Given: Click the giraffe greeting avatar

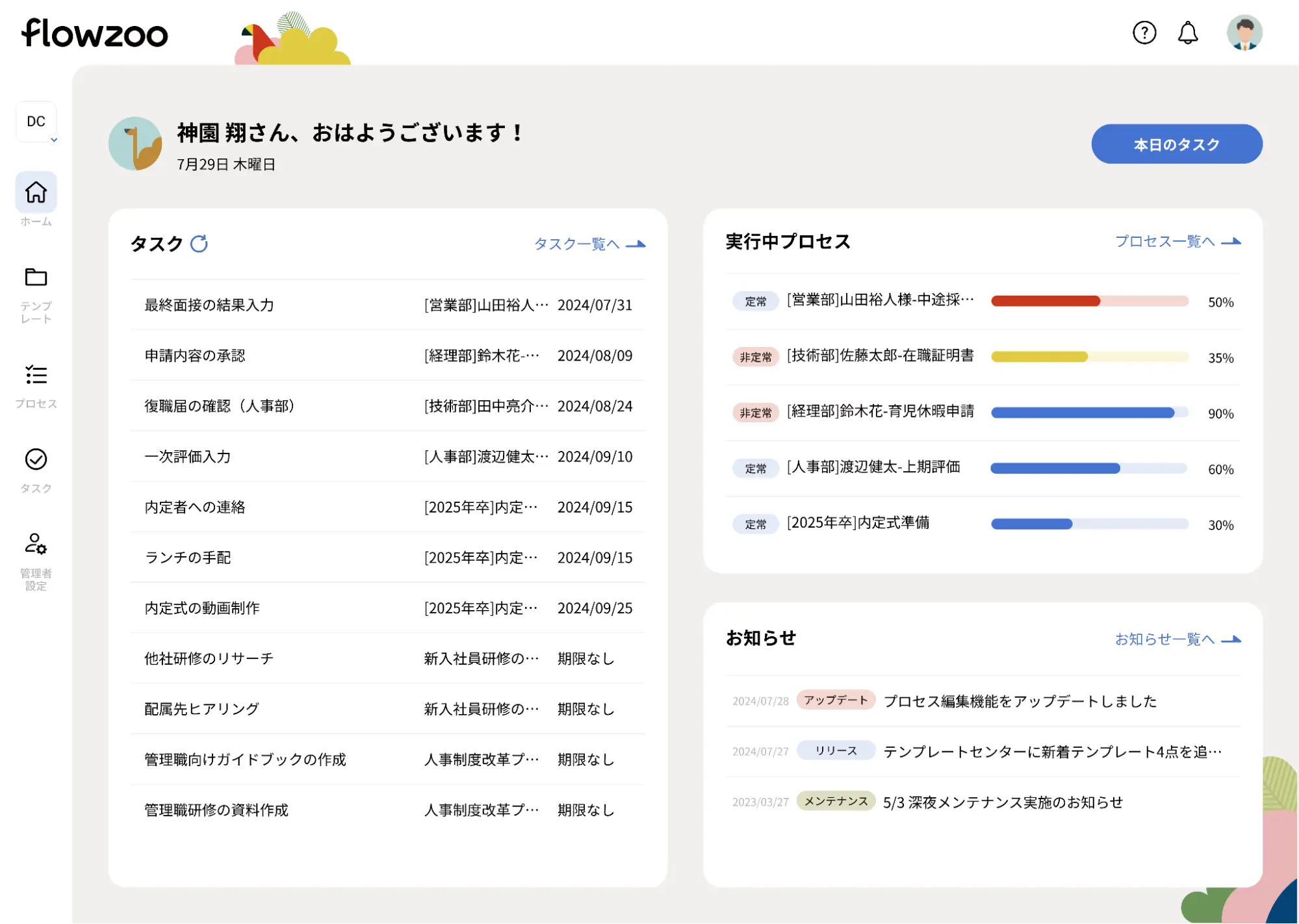Looking at the screenshot, I should pos(135,144).
